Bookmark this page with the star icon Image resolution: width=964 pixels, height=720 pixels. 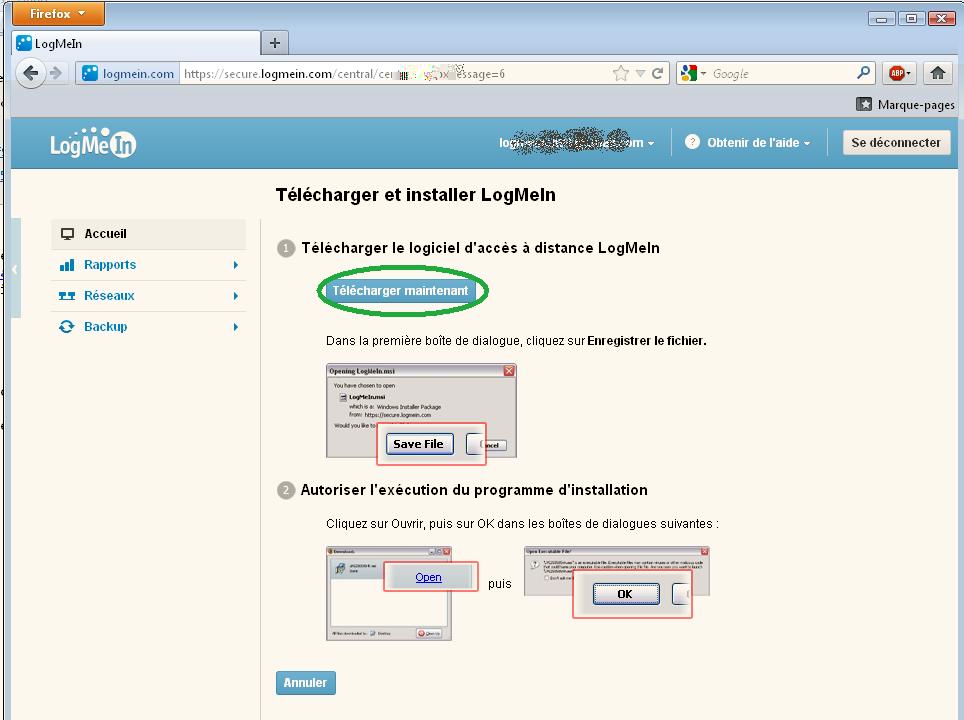(x=621, y=74)
